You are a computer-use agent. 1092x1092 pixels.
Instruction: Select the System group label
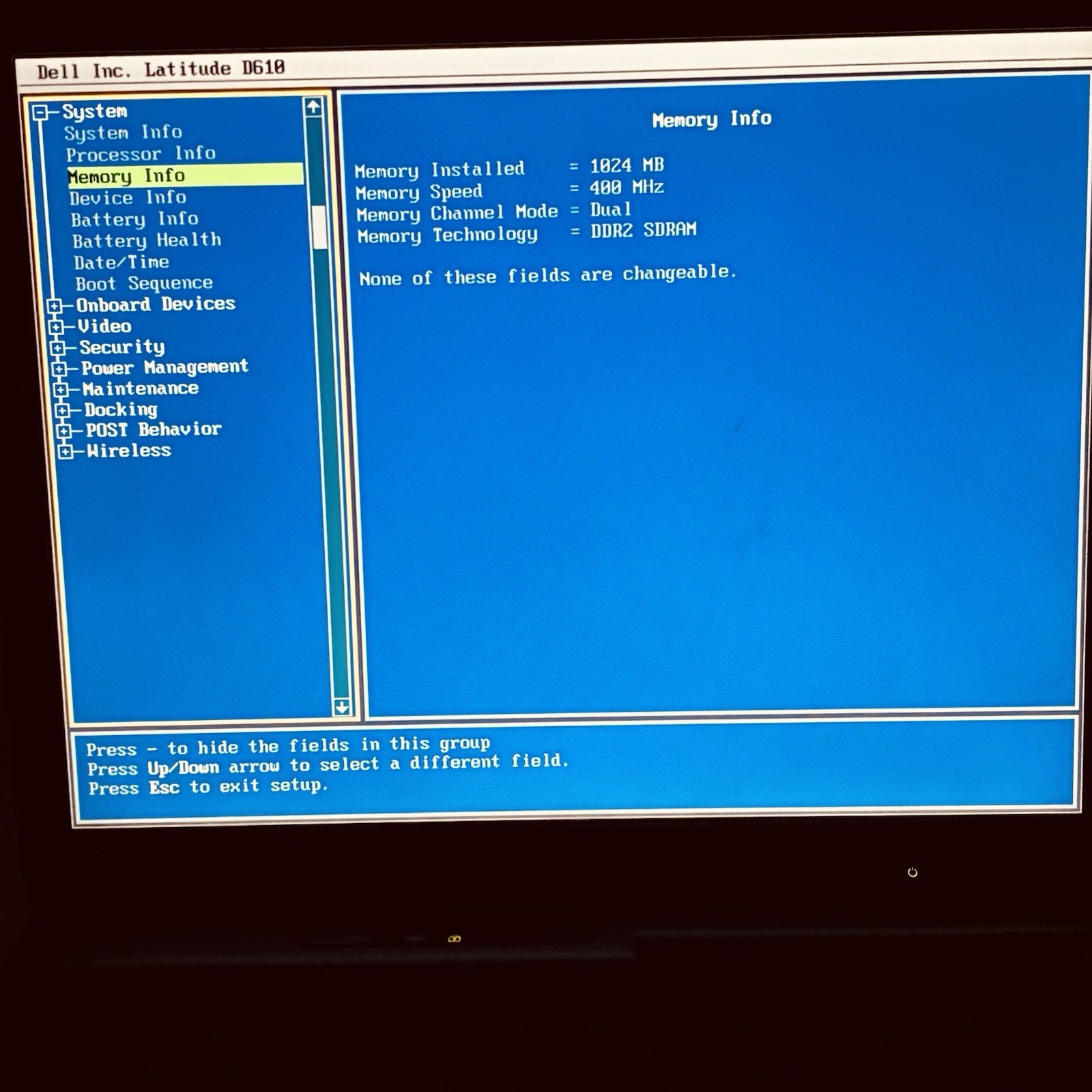tap(94, 111)
